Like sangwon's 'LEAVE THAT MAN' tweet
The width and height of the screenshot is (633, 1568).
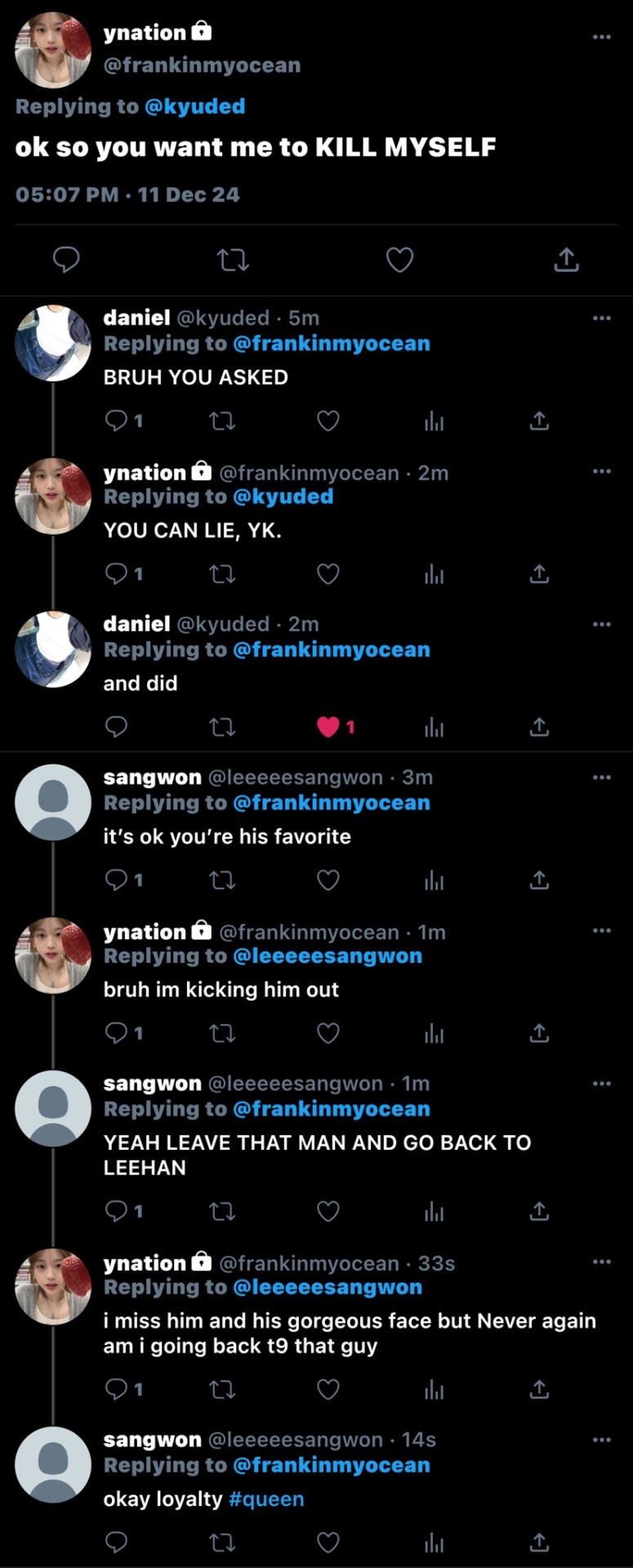coord(328,1210)
